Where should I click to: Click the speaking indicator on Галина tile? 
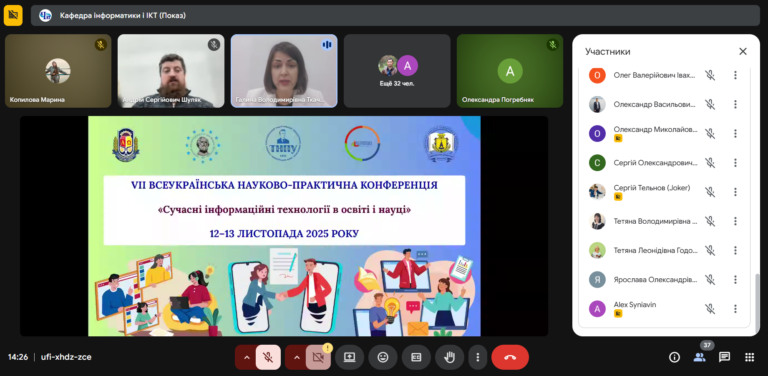click(327, 45)
